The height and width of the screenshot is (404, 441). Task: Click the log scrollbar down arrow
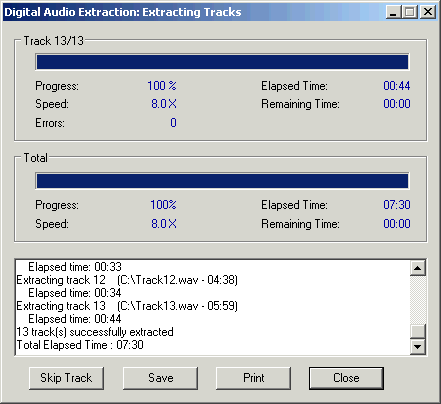coord(418,346)
